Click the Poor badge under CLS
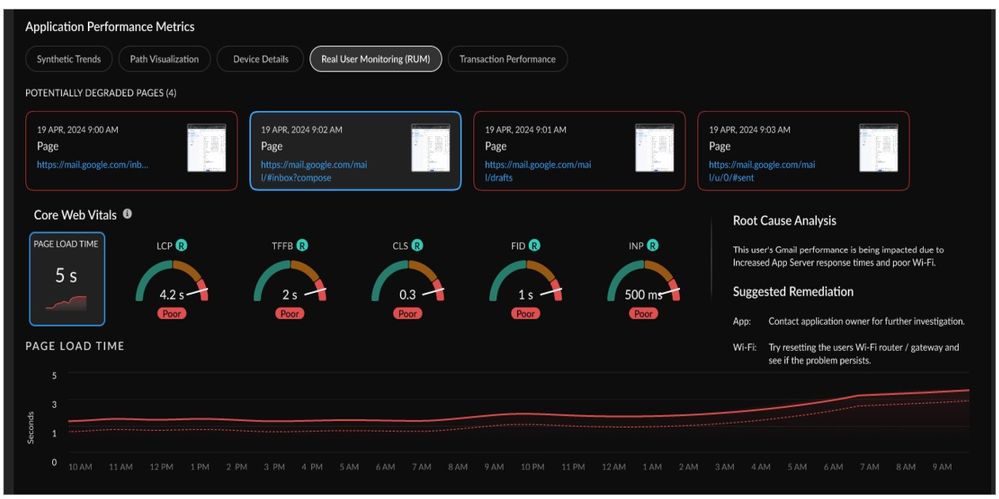Screen dimensions: 999x499 coord(408,314)
